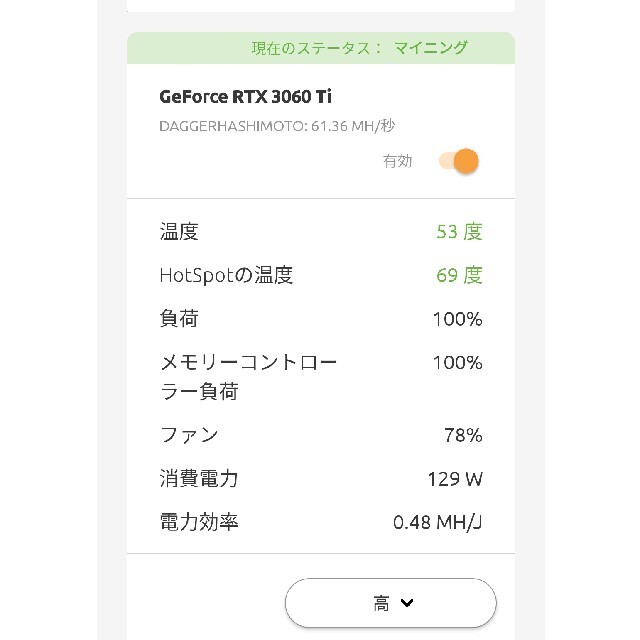Click the chevron next to 高

pyautogui.click(x=407, y=603)
